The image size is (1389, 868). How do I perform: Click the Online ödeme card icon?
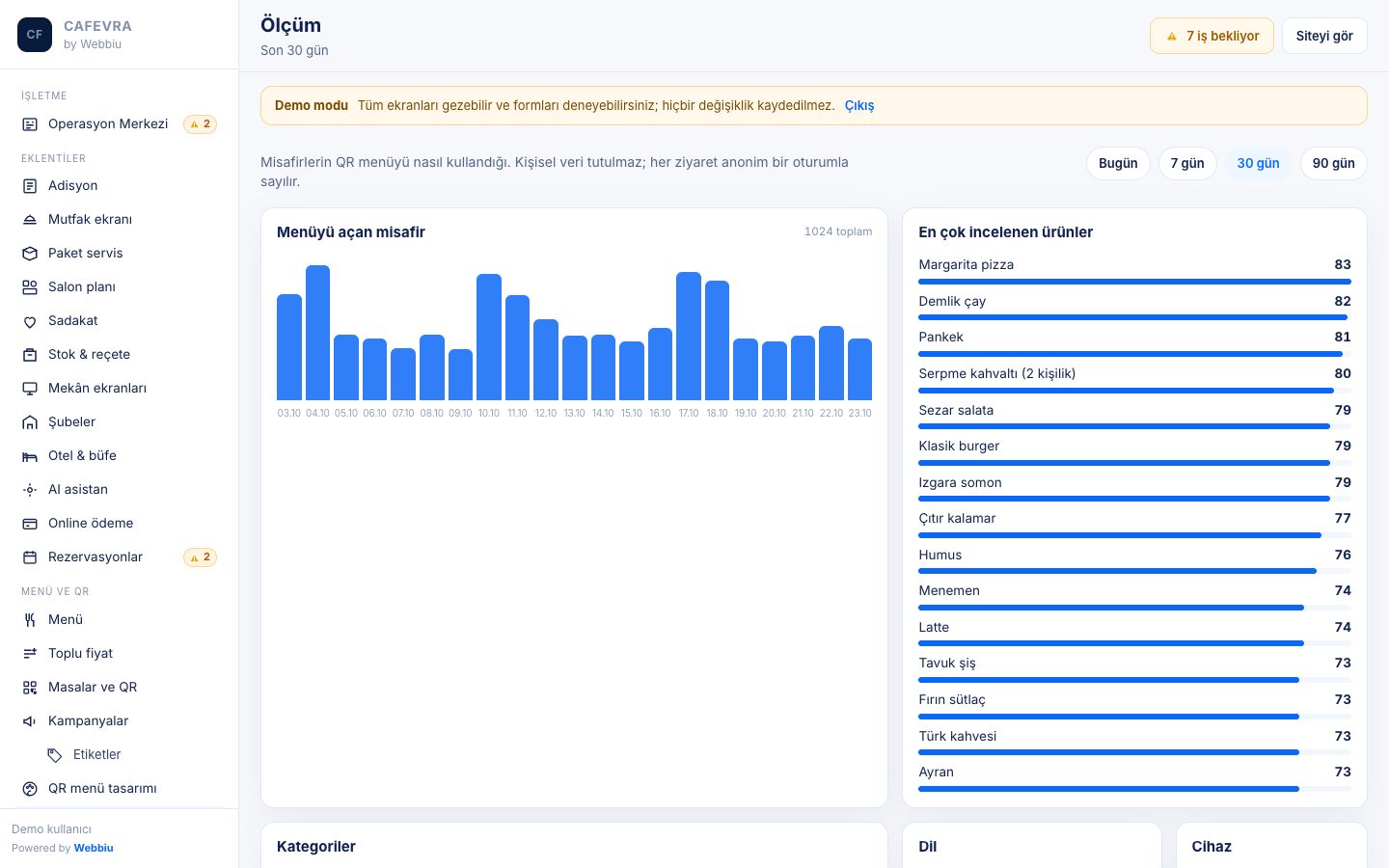(x=30, y=524)
